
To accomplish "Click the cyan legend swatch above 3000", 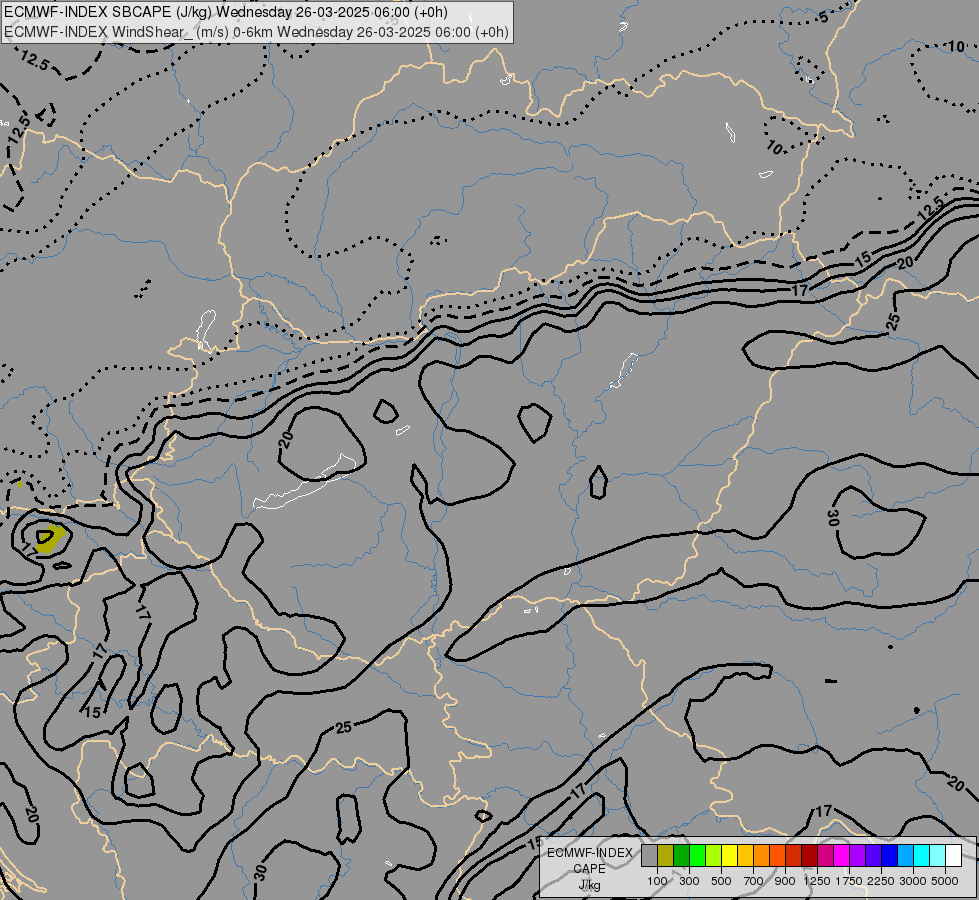I will [x=921, y=856].
